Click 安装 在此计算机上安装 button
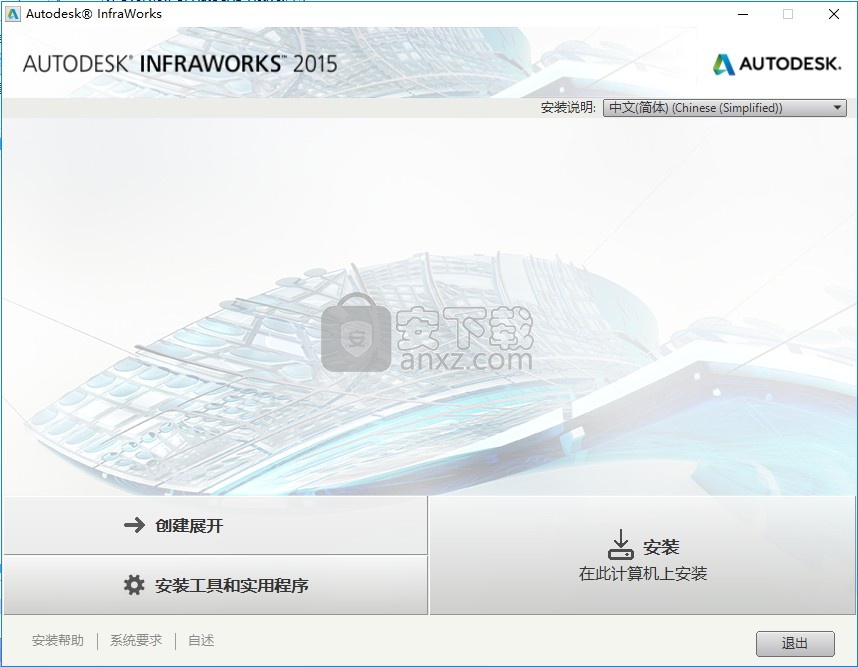 642,555
